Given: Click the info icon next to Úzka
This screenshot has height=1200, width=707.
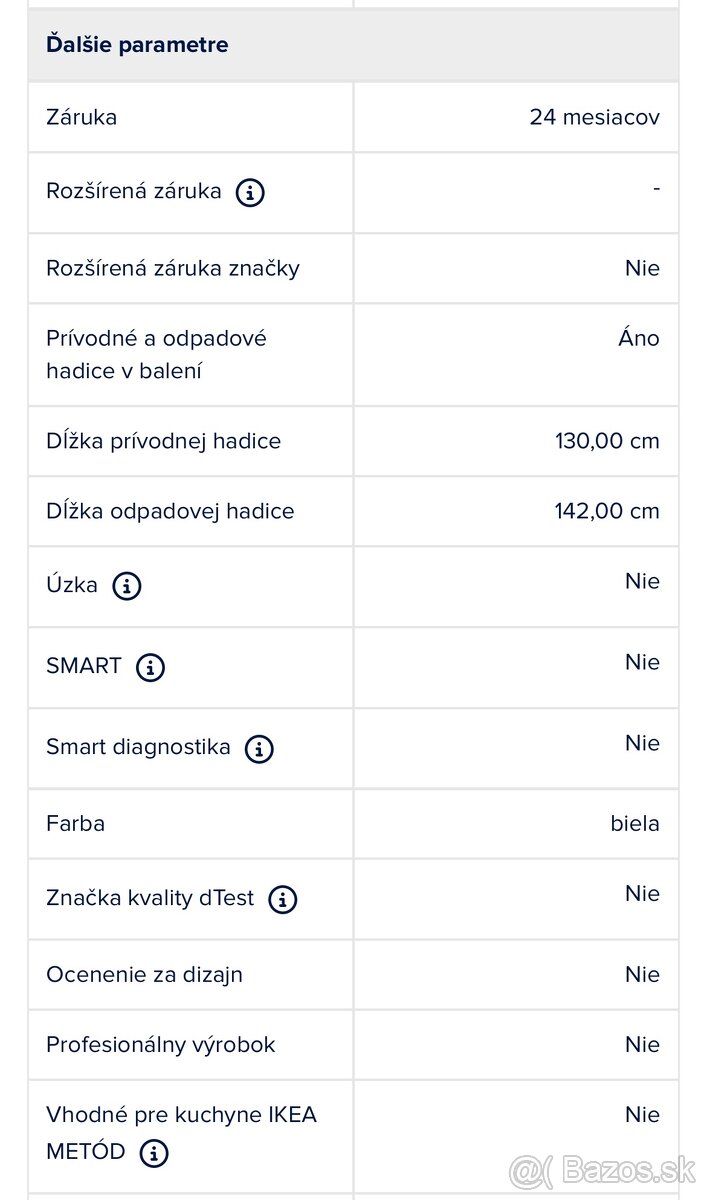Looking at the screenshot, I should coord(126,587).
